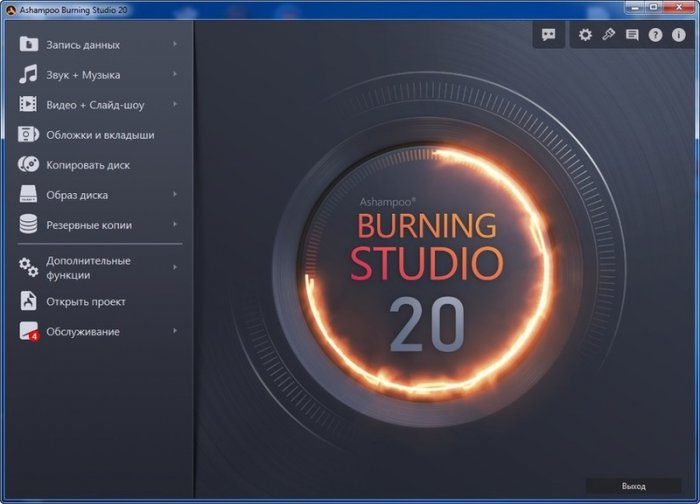This screenshot has height=504, width=700.
Task: Choose the Копировать диск menu entry
Action: 88,165
